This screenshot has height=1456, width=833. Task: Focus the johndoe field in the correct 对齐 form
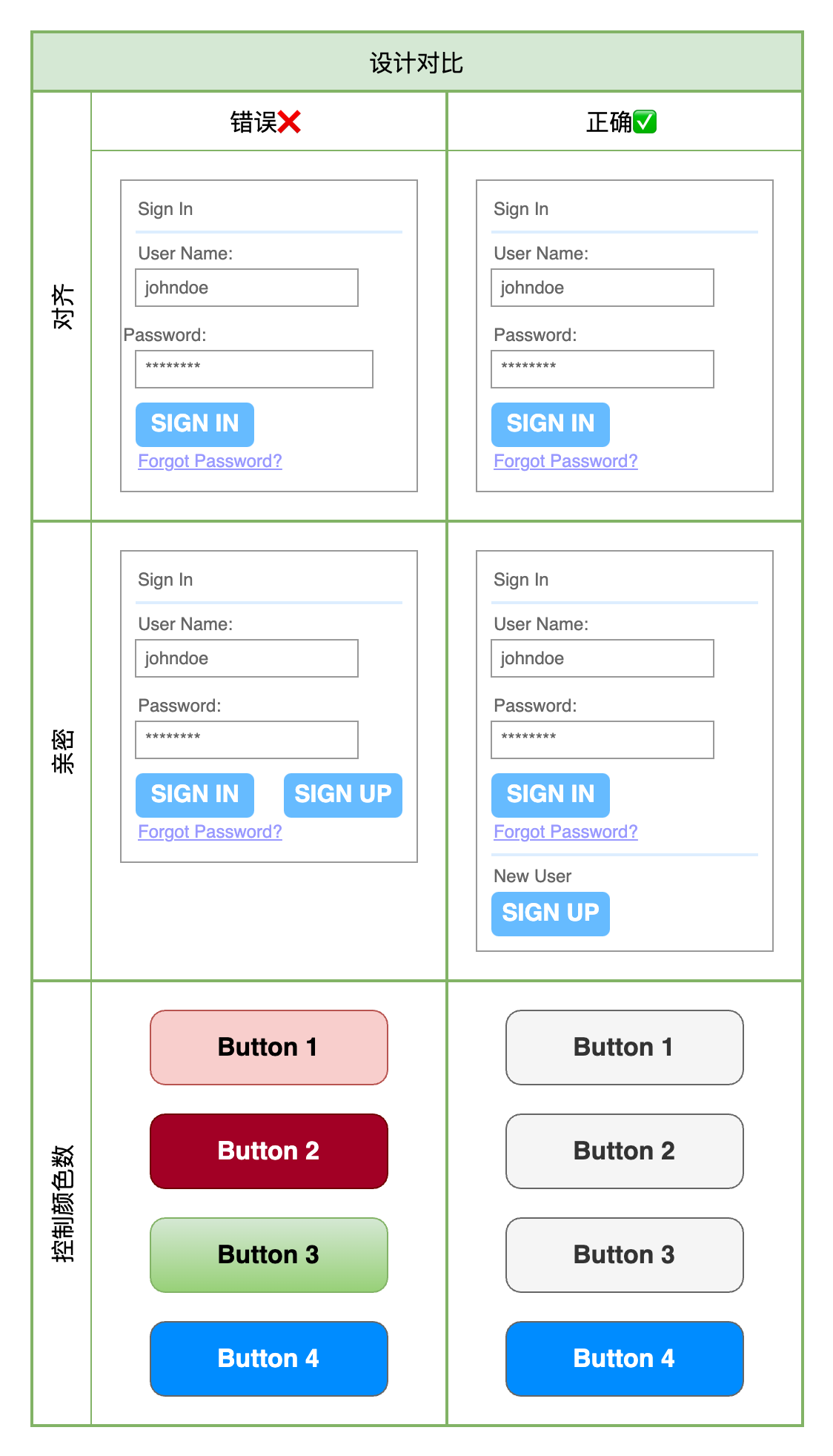point(603,288)
